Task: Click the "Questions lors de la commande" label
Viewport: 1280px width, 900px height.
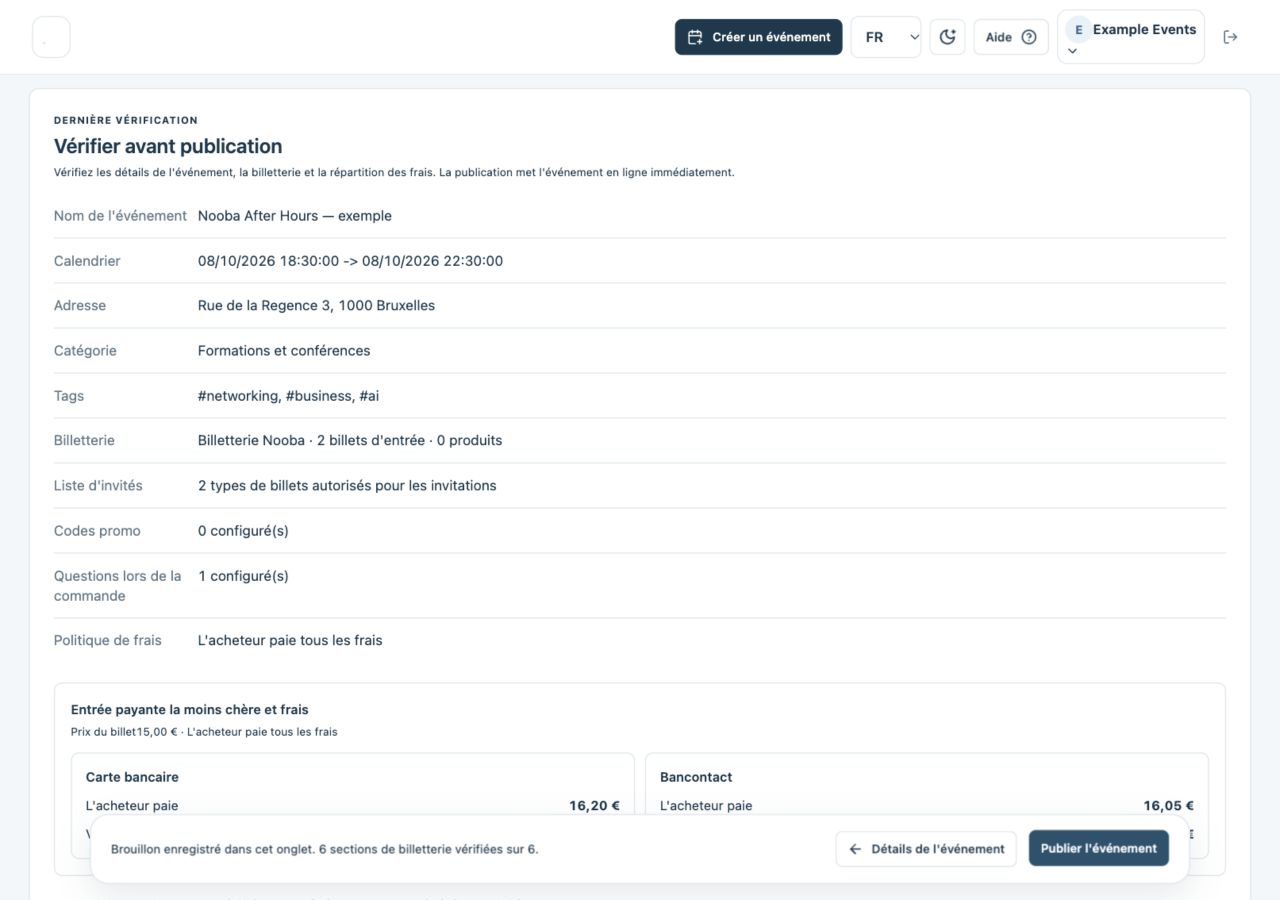Action: point(118,586)
